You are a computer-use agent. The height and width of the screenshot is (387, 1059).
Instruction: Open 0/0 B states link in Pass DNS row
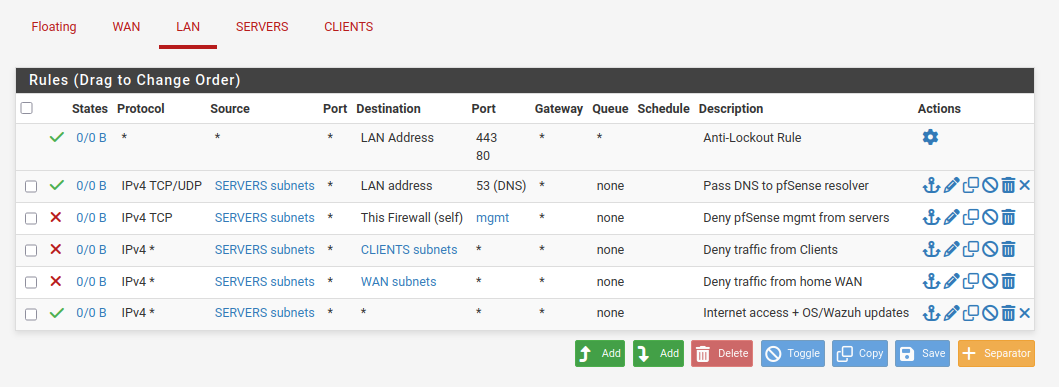(x=91, y=186)
